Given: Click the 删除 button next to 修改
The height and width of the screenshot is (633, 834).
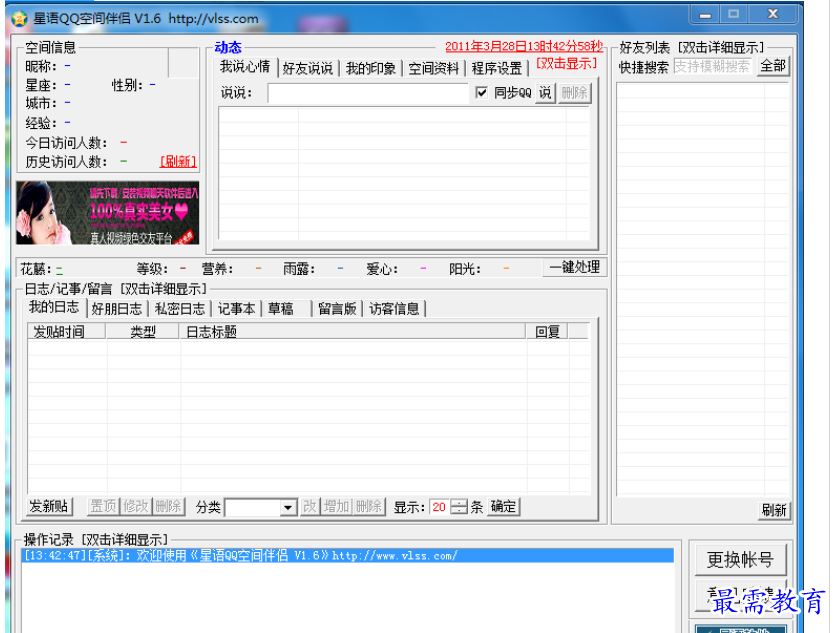Looking at the screenshot, I should pyautogui.click(x=168, y=506).
